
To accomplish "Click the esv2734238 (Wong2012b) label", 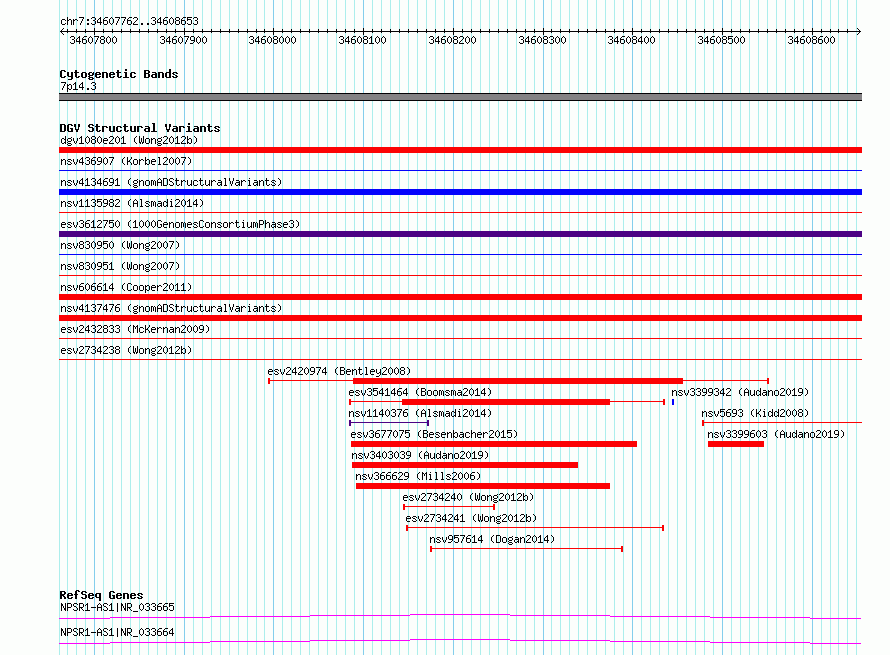I will pyautogui.click(x=126, y=350).
